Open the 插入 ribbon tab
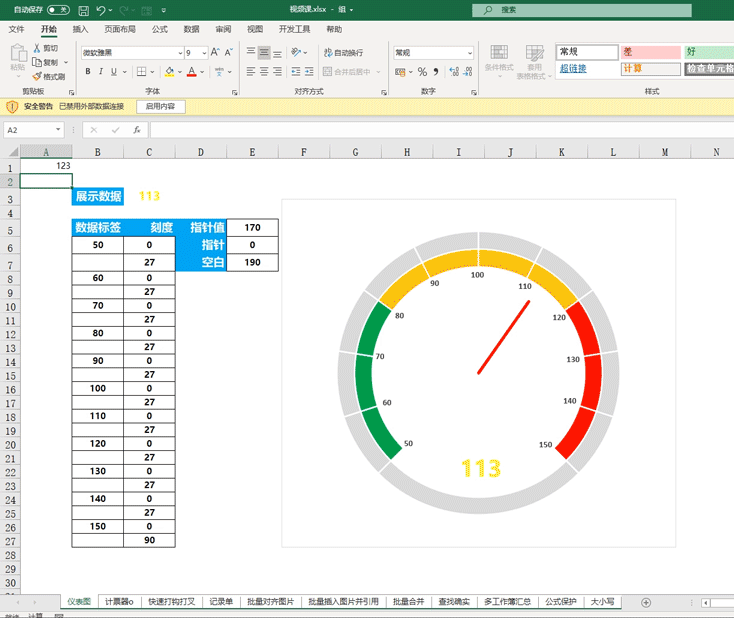The image size is (734, 618). 80,29
